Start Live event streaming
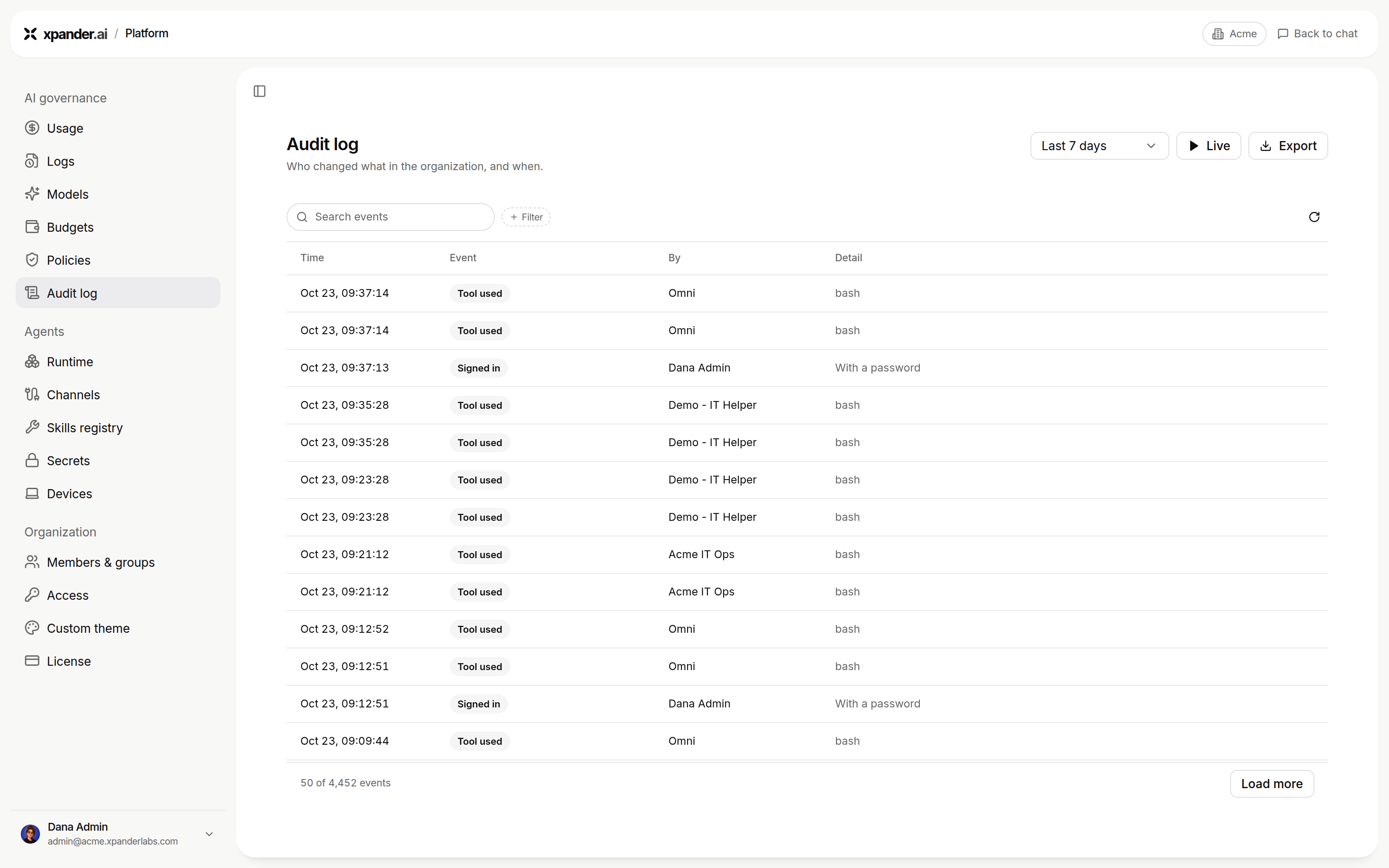 [1209, 146]
